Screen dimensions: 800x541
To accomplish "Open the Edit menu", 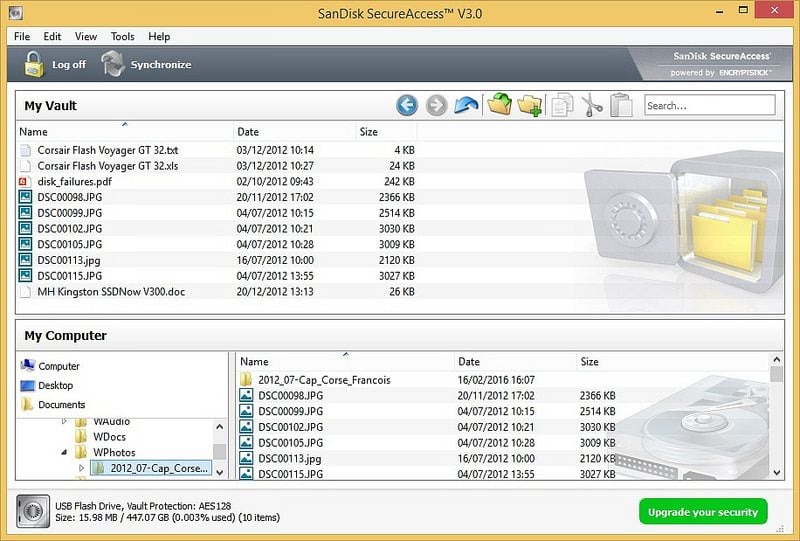I will [x=52, y=37].
